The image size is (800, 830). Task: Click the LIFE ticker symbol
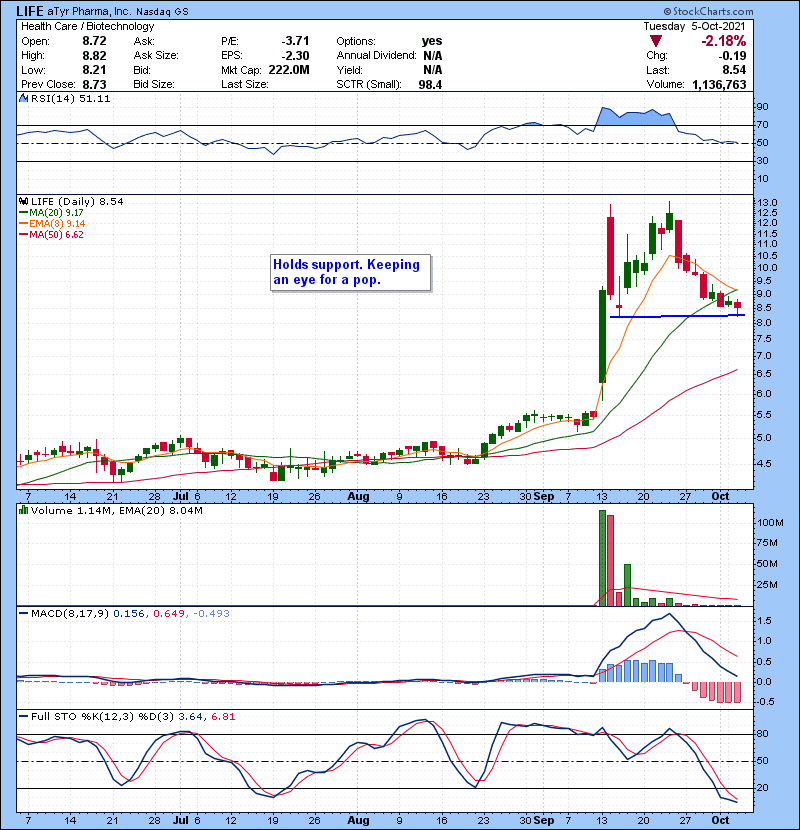pos(30,11)
